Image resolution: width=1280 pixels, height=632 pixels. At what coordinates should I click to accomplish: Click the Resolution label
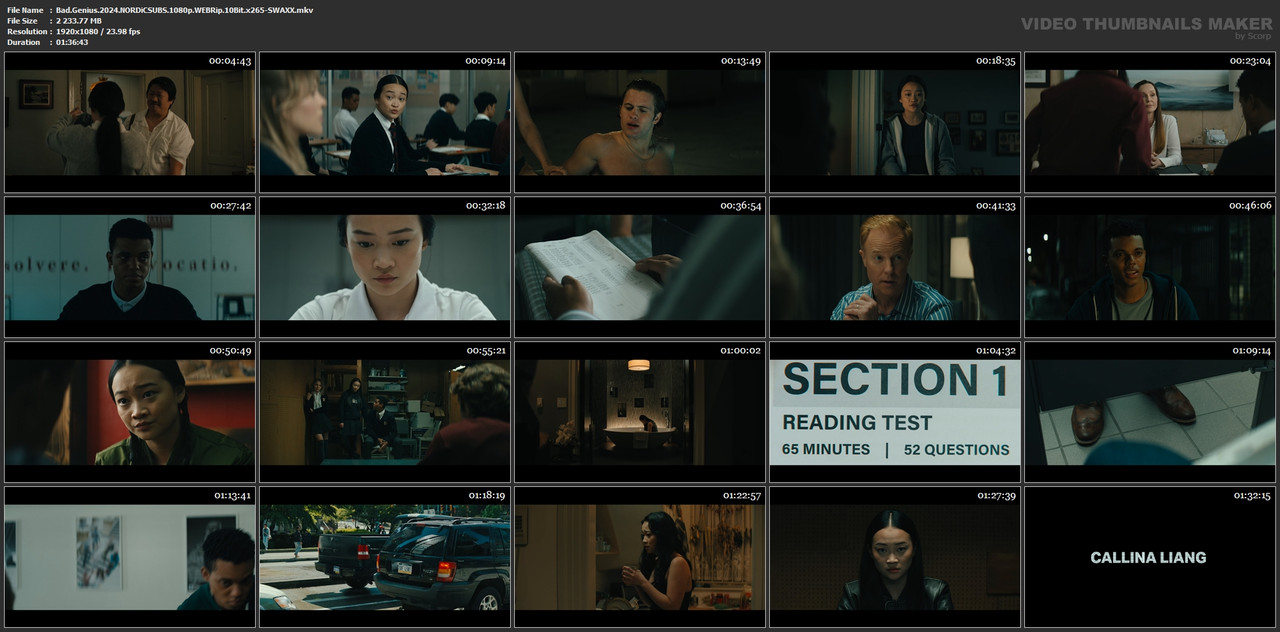pos(25,32)
